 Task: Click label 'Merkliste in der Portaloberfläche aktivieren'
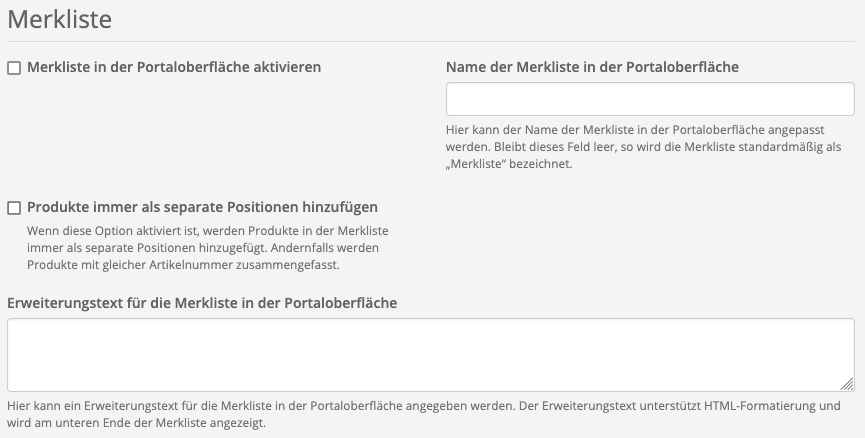coord(174,67)
